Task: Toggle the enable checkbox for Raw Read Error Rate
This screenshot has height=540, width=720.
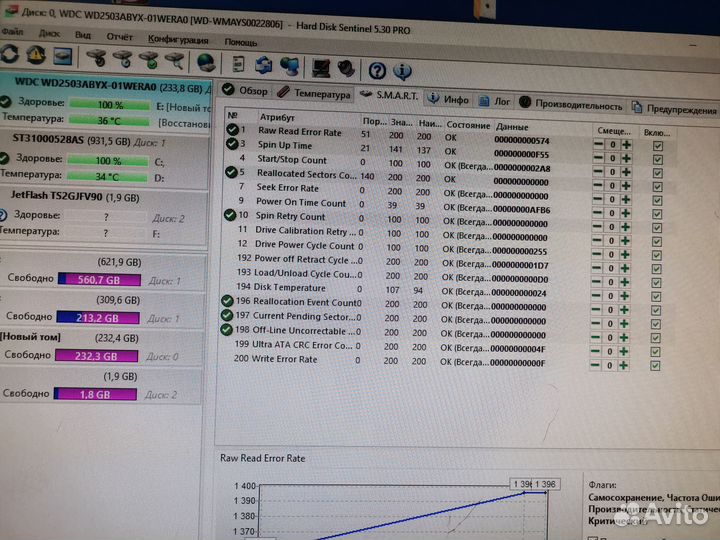Action: tap(657, 144)
